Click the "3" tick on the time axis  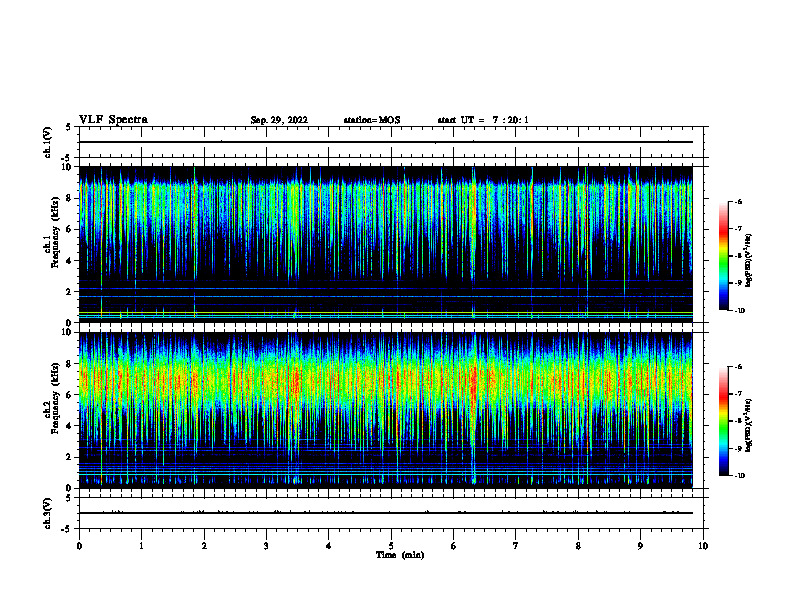[x=266, y=546]
